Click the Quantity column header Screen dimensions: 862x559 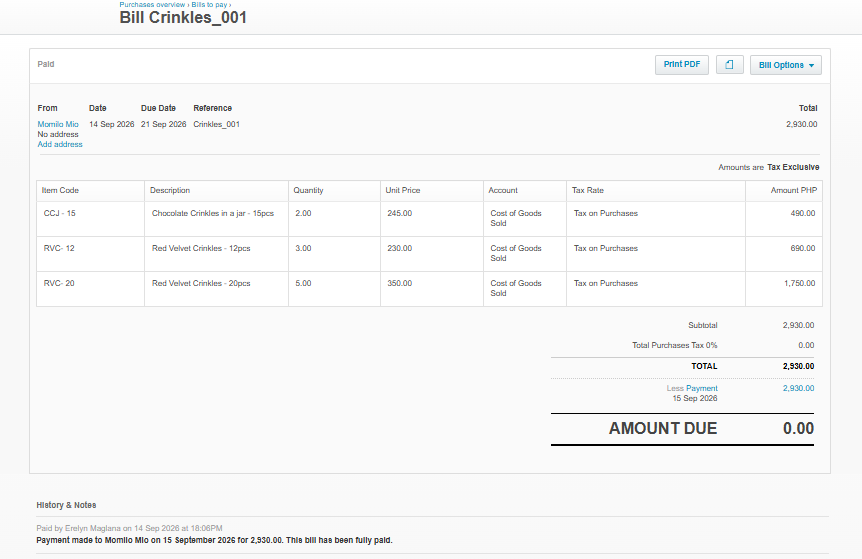tap(334, 190)
